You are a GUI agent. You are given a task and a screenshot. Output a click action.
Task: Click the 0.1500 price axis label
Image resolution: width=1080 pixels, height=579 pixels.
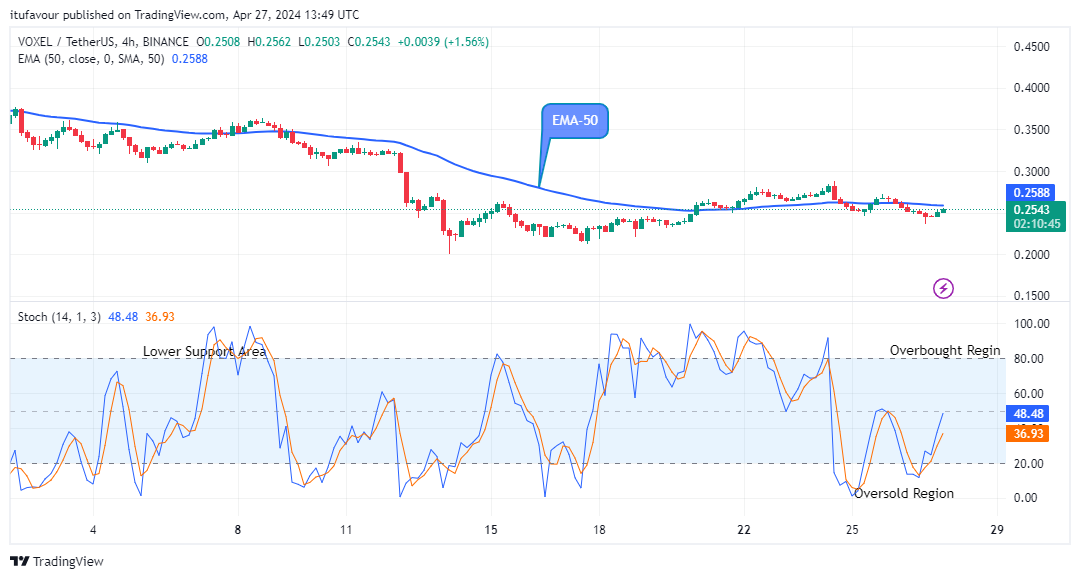pyautogui.click(x=1031, y=296)
